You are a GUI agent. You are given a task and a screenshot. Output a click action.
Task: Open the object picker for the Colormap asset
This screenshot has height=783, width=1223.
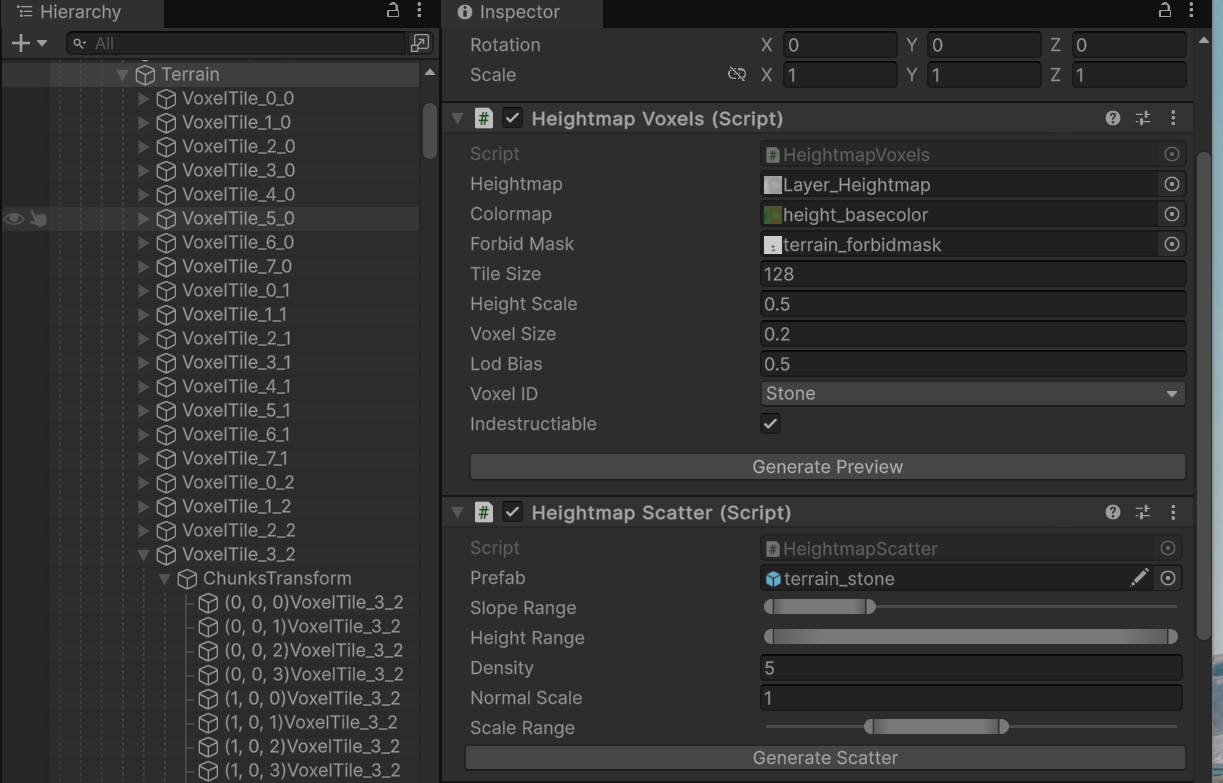coord(1170,214)
